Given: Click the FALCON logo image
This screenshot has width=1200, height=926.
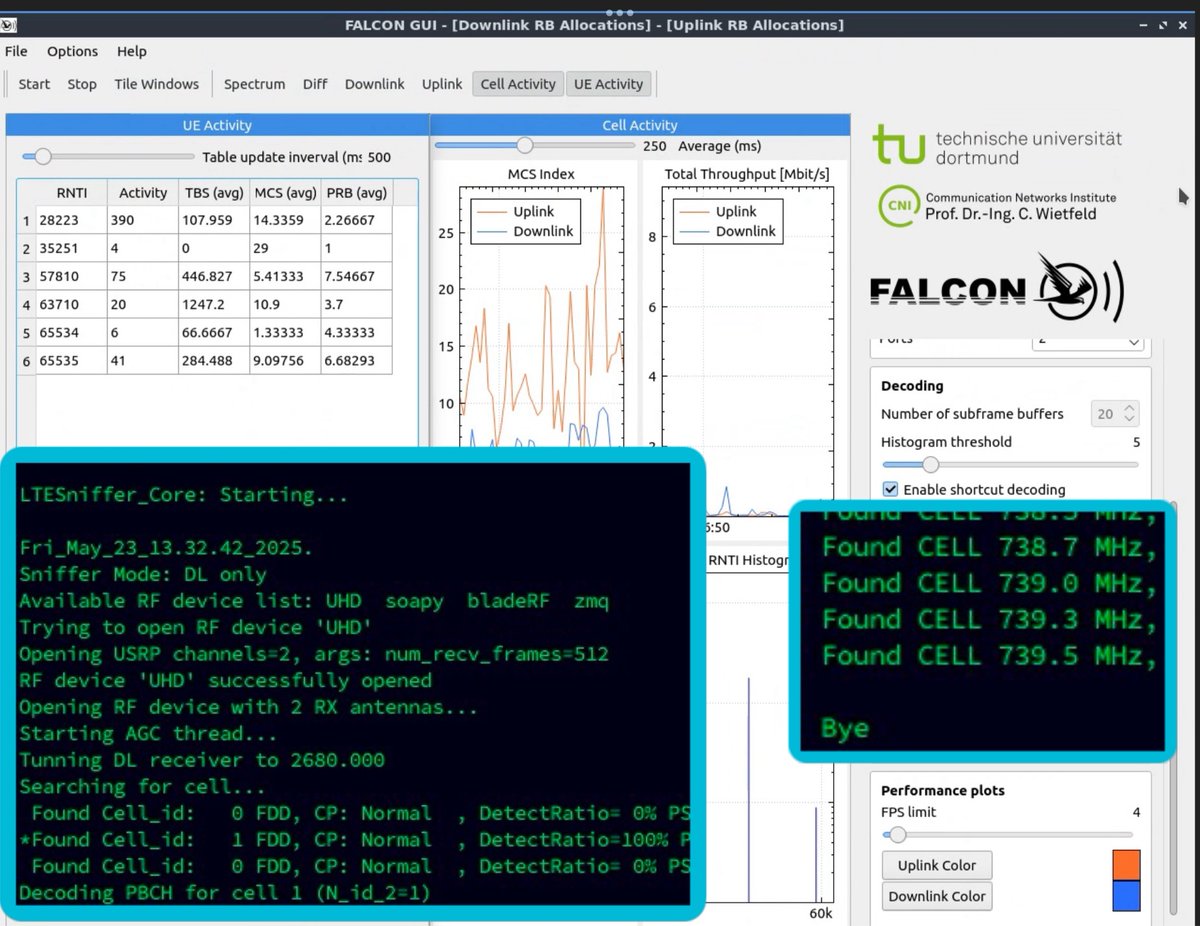Looking at the screenshot, I should click(997, 290).
